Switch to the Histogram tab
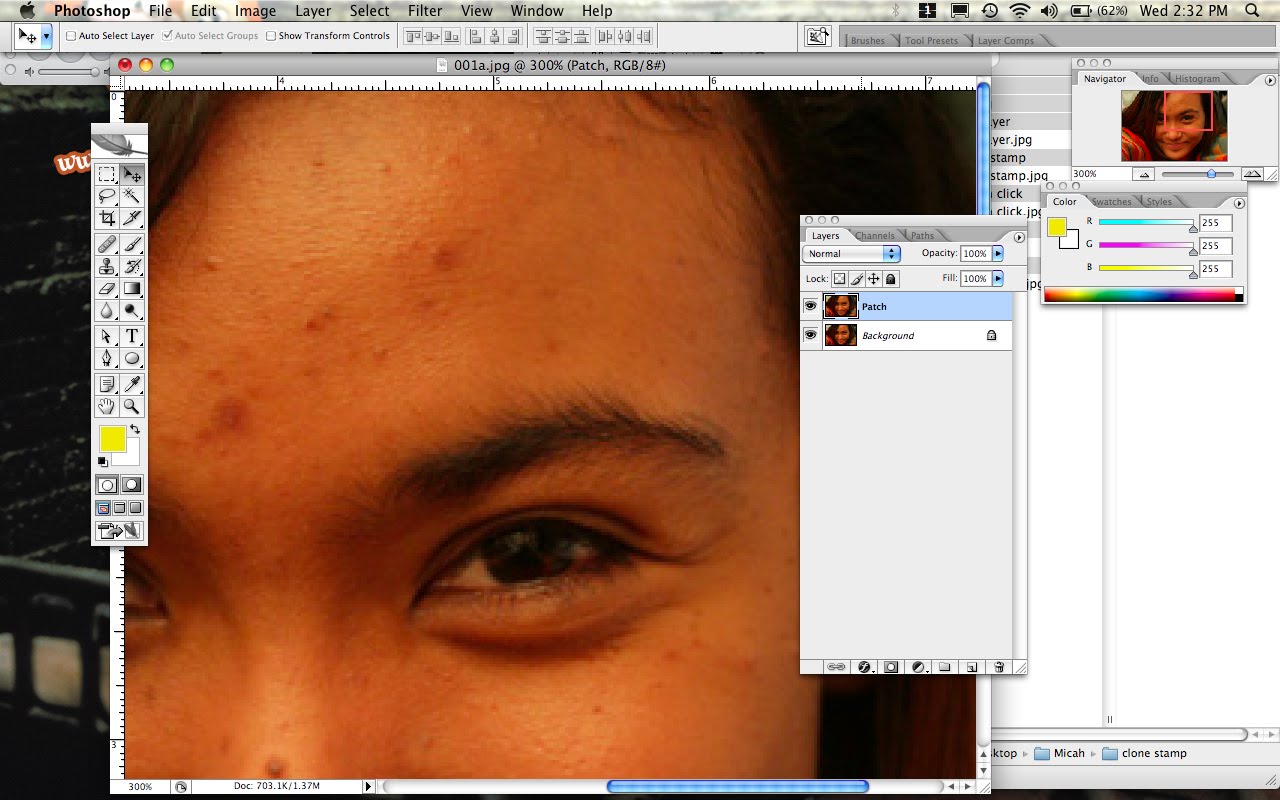Screen dimensions: 1280x800 [x=1197, y=79]
